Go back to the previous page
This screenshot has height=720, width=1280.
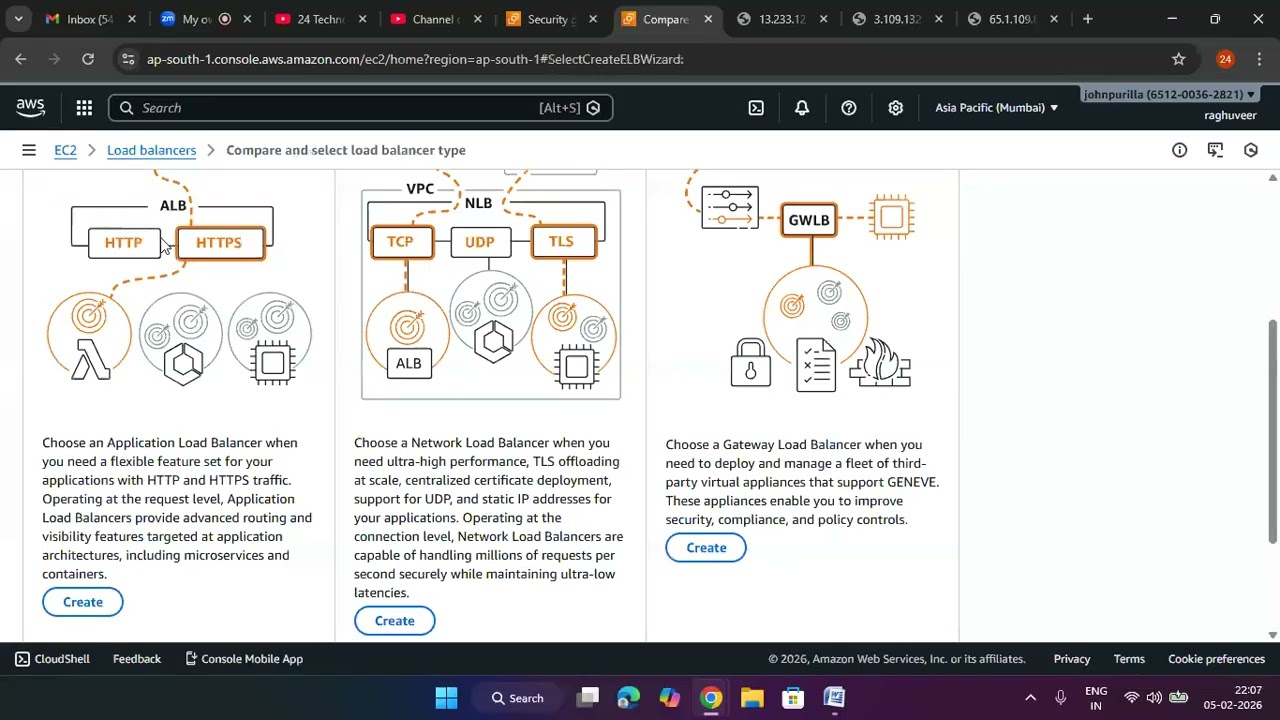click(x=21, y=59)
